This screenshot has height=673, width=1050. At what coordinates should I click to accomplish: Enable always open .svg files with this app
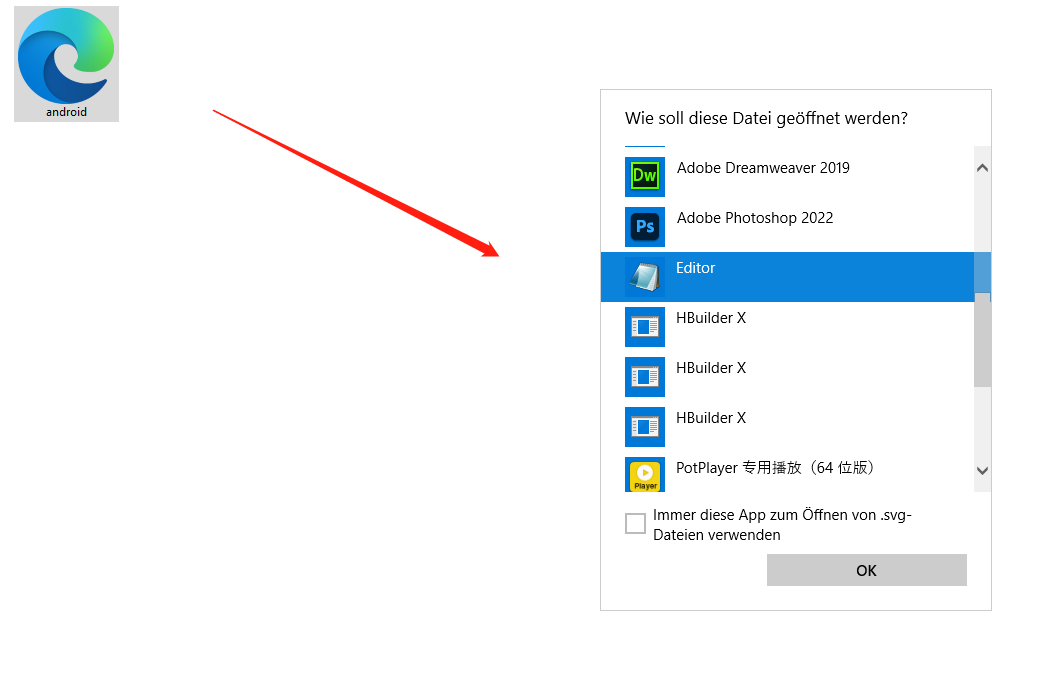point(635,523)
